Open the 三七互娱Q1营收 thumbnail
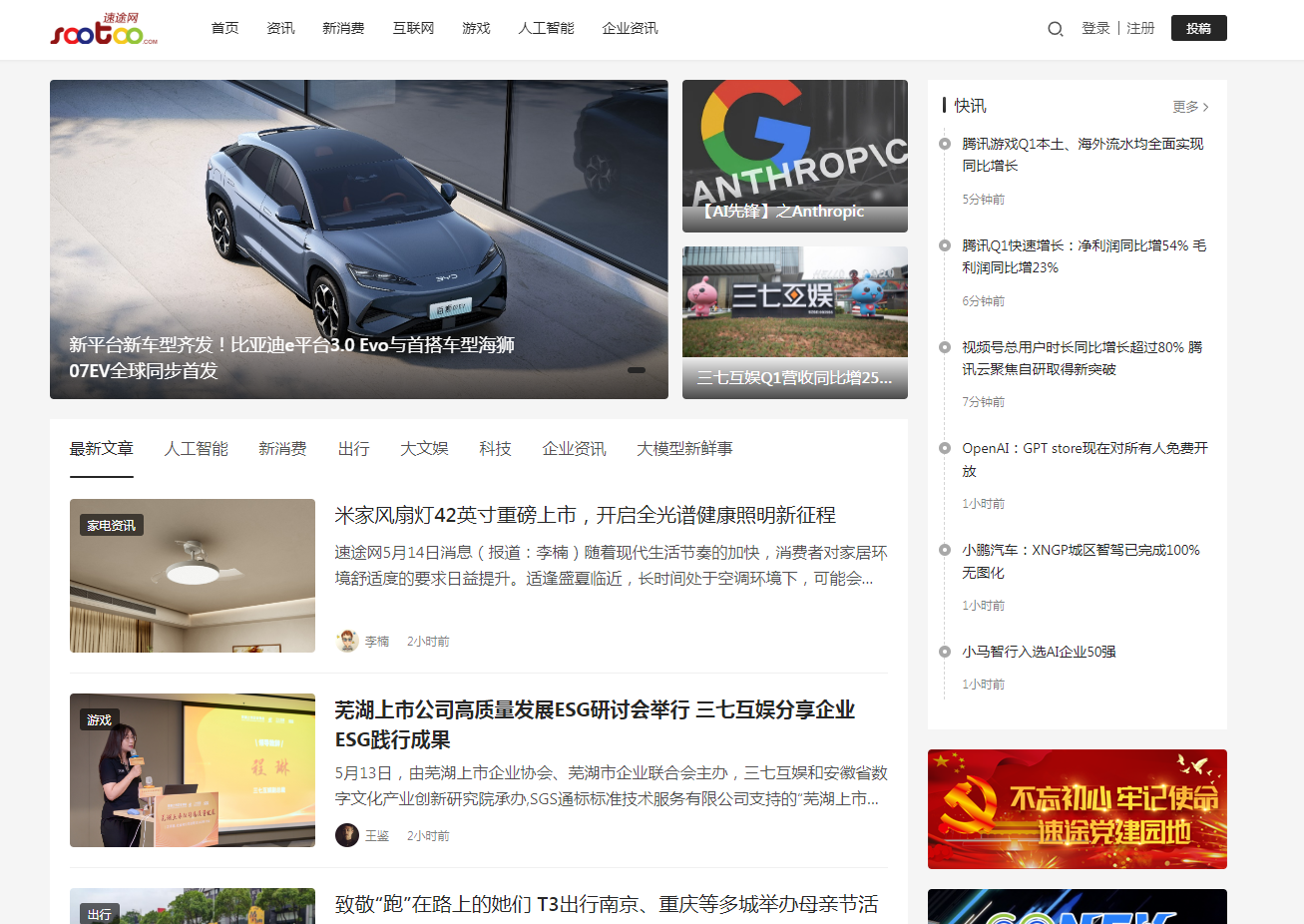 795,322
